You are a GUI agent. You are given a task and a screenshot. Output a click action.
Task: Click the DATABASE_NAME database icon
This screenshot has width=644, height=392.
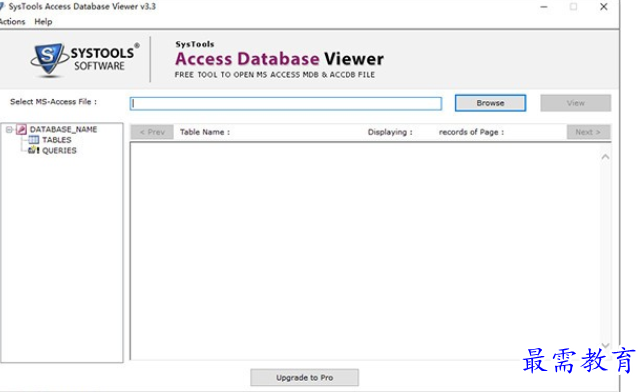pyautogui.click(x=21, y=130)
